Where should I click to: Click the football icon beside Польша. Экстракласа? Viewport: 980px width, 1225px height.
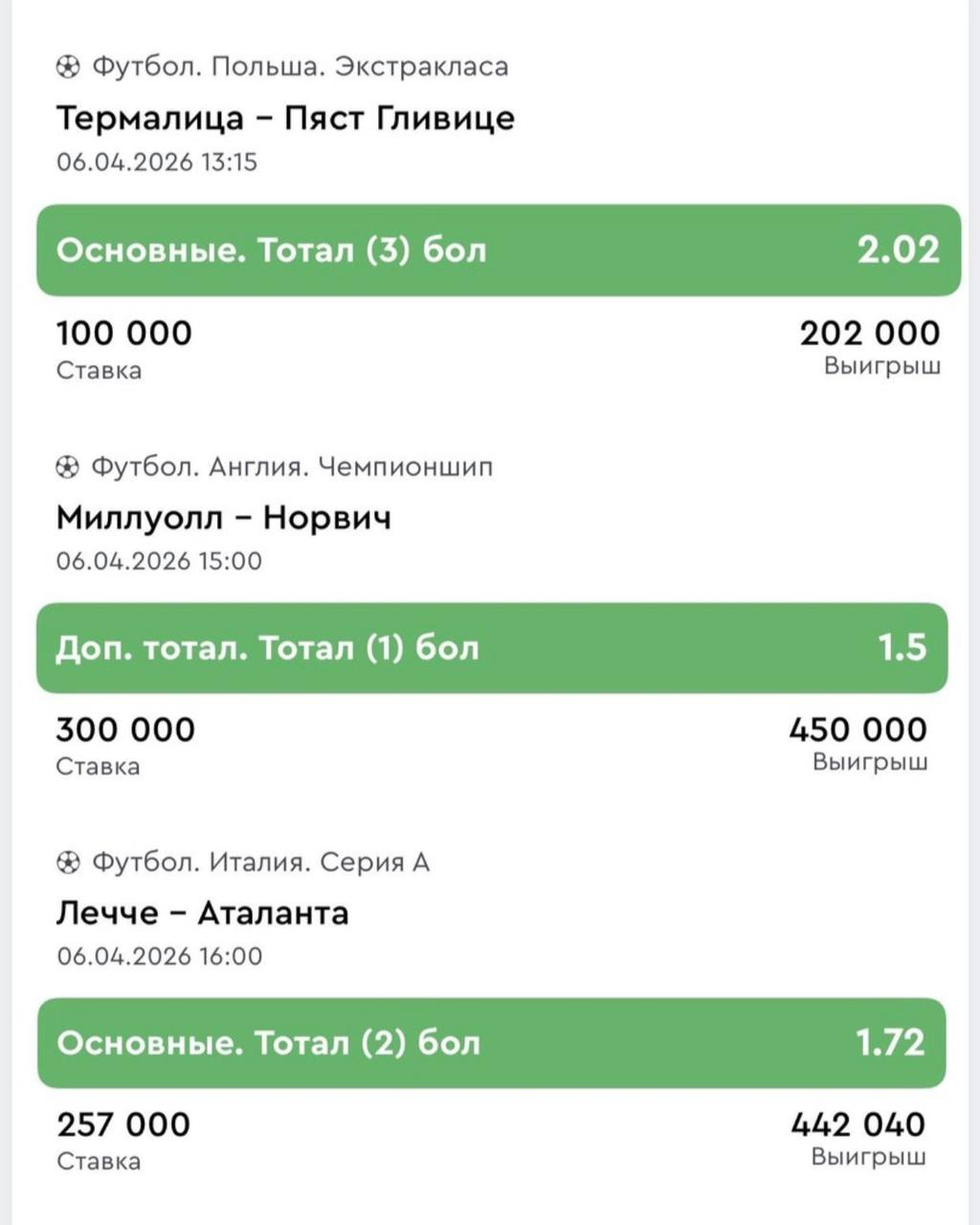tap(68, 67)
